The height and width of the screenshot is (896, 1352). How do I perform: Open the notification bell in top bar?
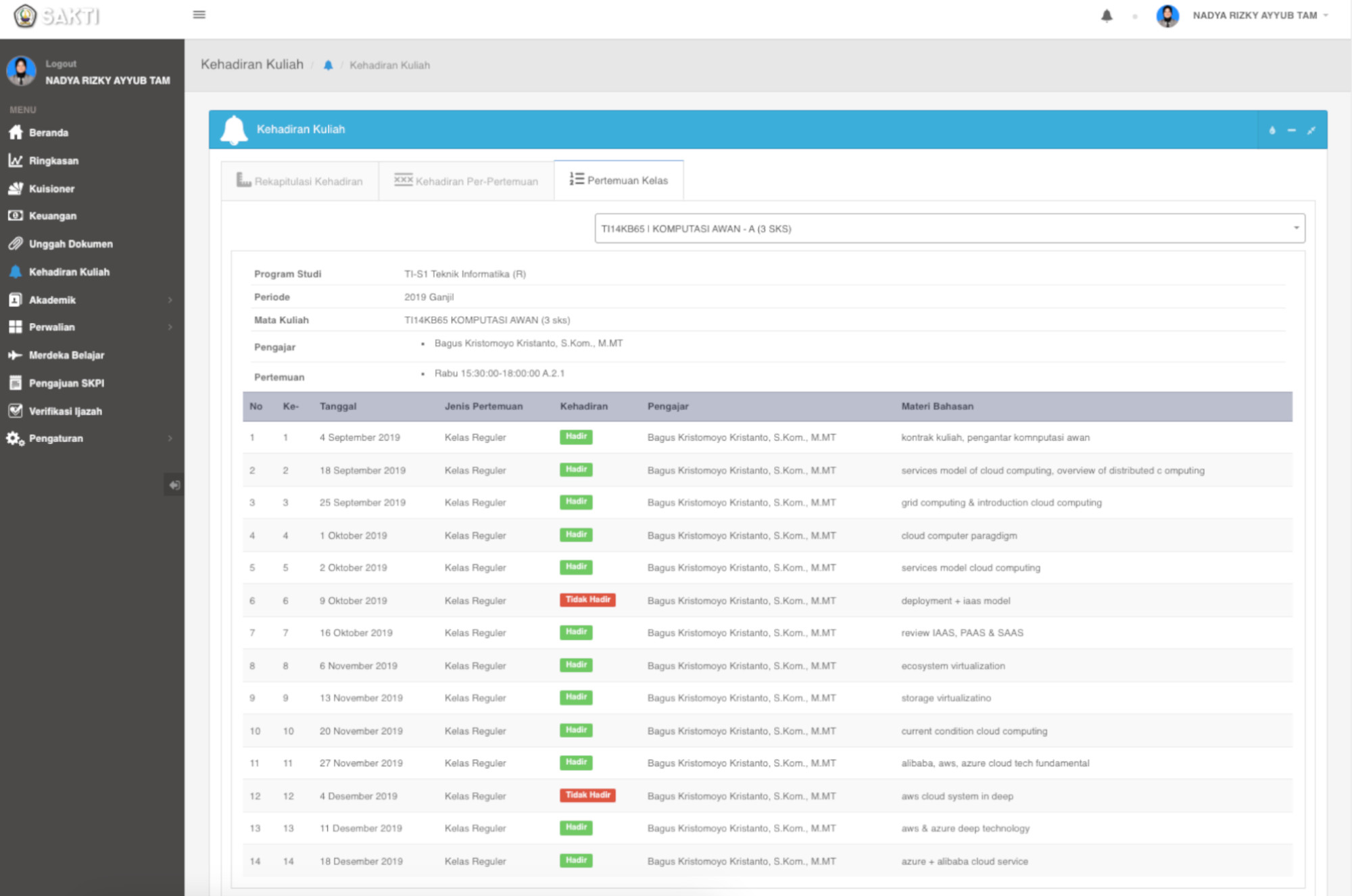click(x=1107, y=16)
